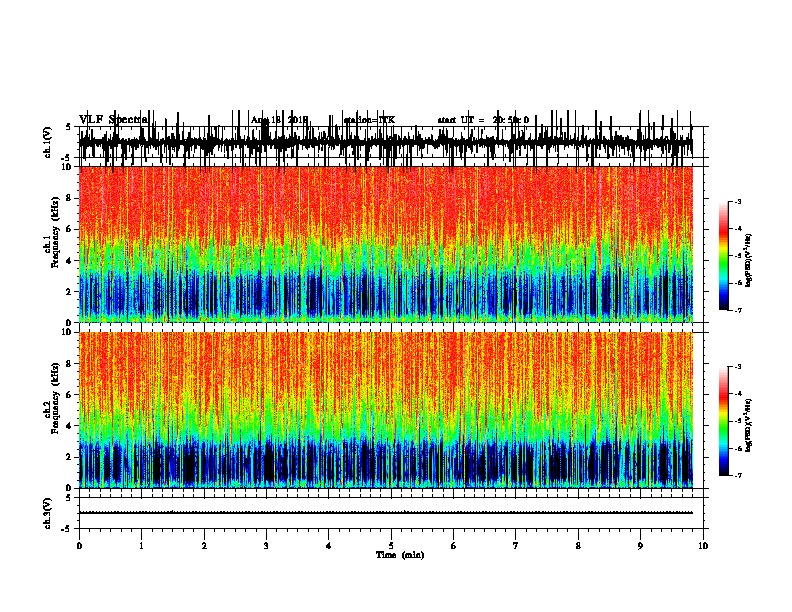
Task: Click time axis tick label '9'
Action: 640,546
